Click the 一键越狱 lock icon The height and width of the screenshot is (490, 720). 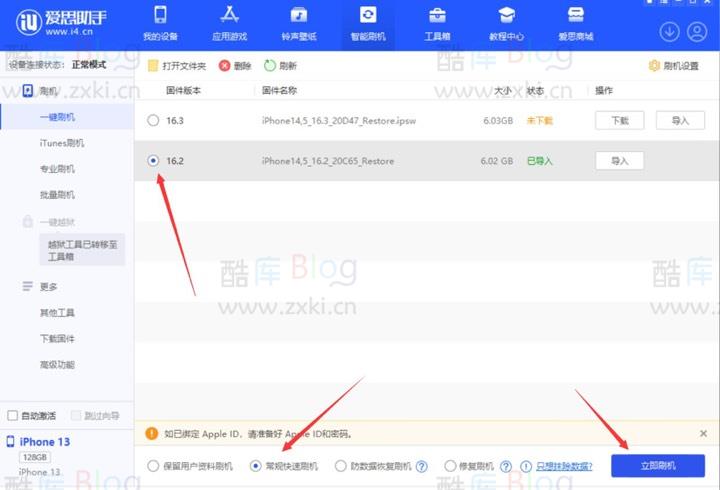point(28,221)
